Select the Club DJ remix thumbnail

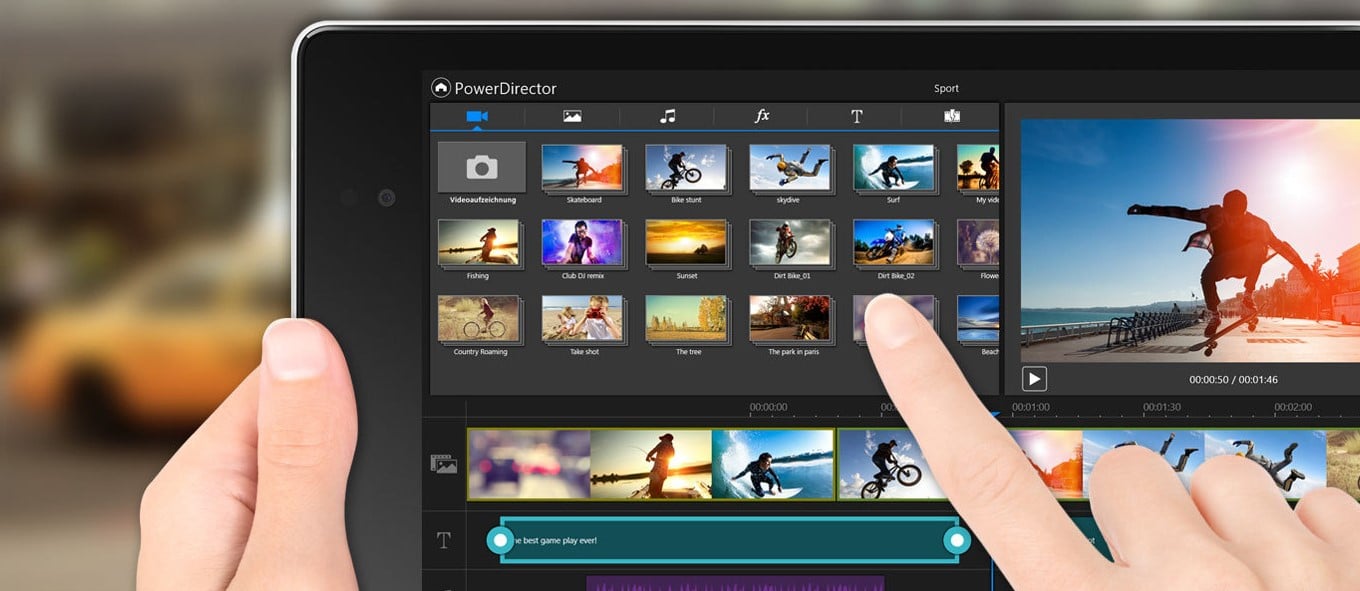(583, 243)
